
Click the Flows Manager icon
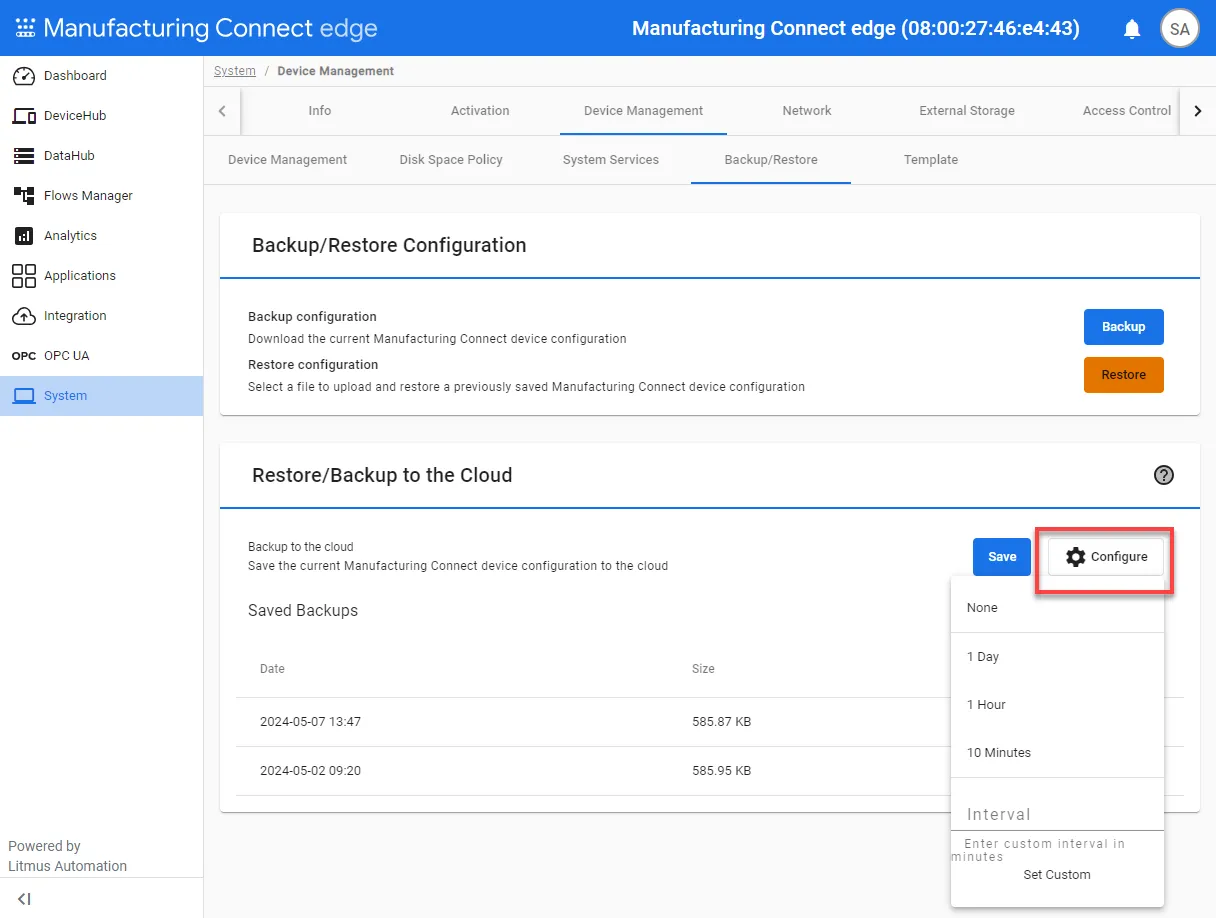(24, 196)
